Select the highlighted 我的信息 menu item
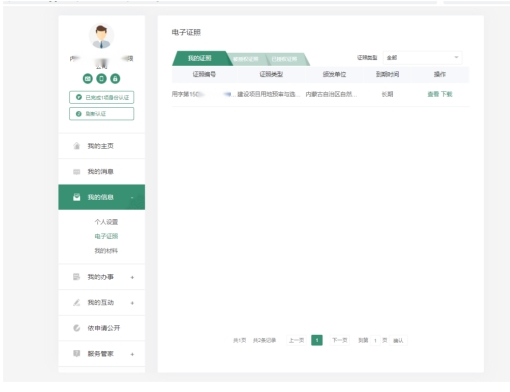 102,197
